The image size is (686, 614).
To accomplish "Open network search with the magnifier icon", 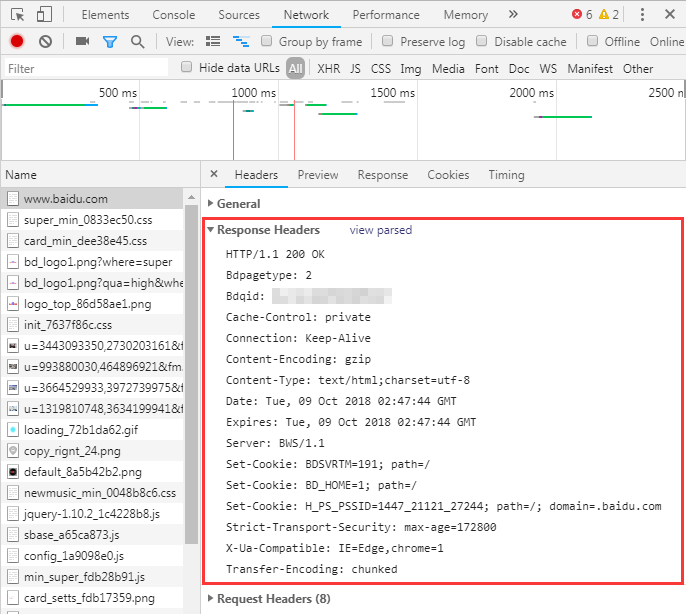I will point(137,42).
